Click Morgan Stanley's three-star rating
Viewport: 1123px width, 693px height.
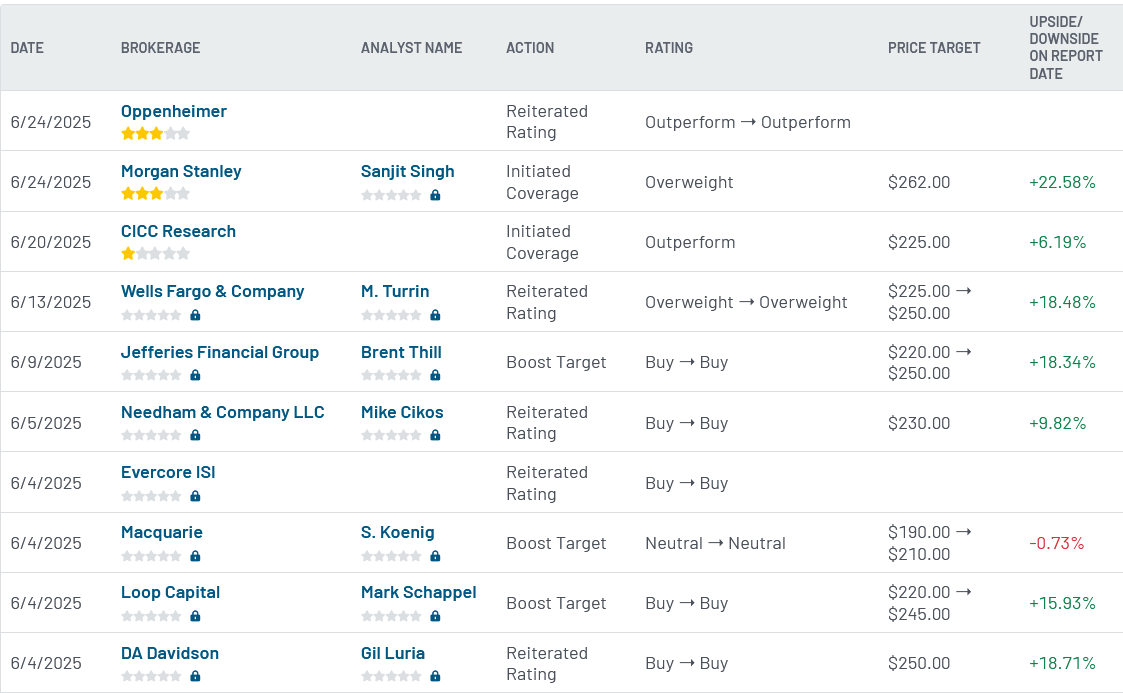155,193
